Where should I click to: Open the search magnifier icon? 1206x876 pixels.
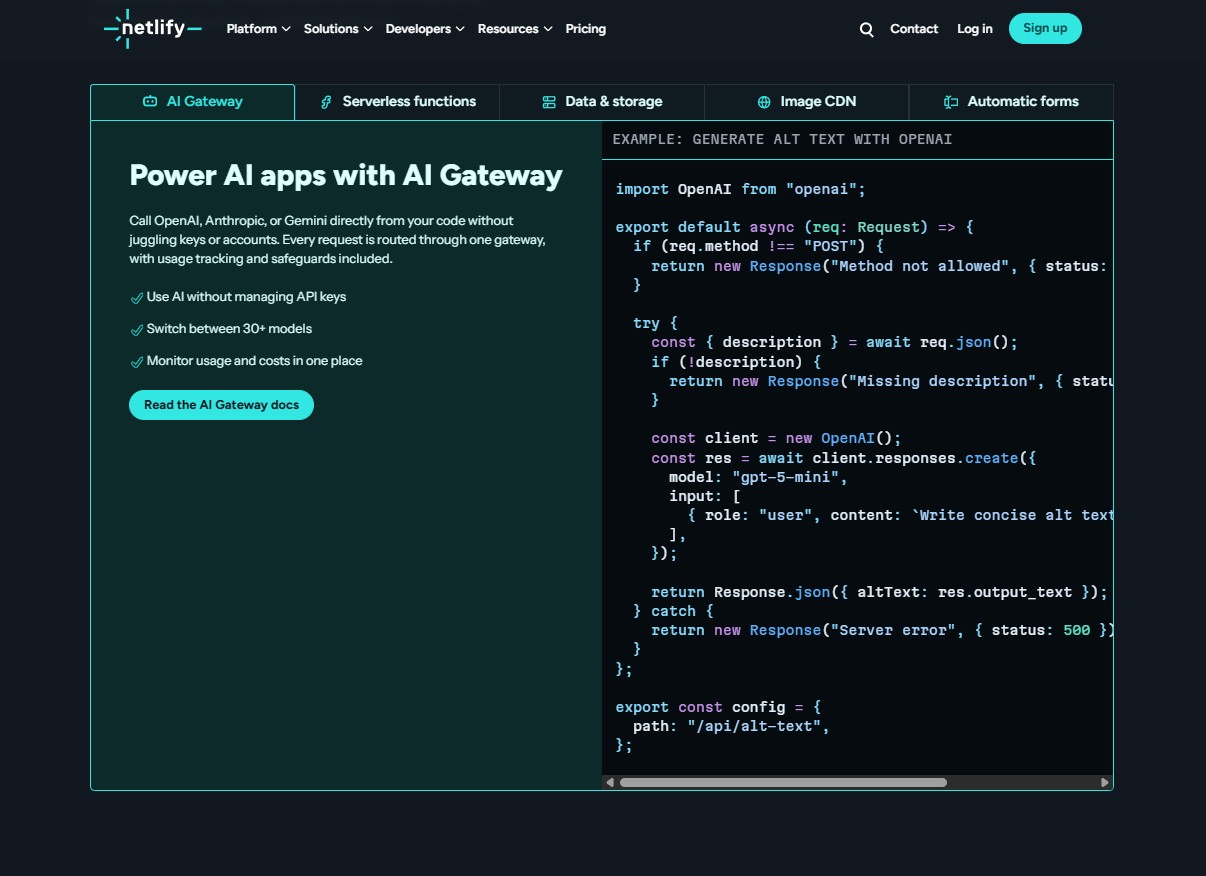[866, 29]
